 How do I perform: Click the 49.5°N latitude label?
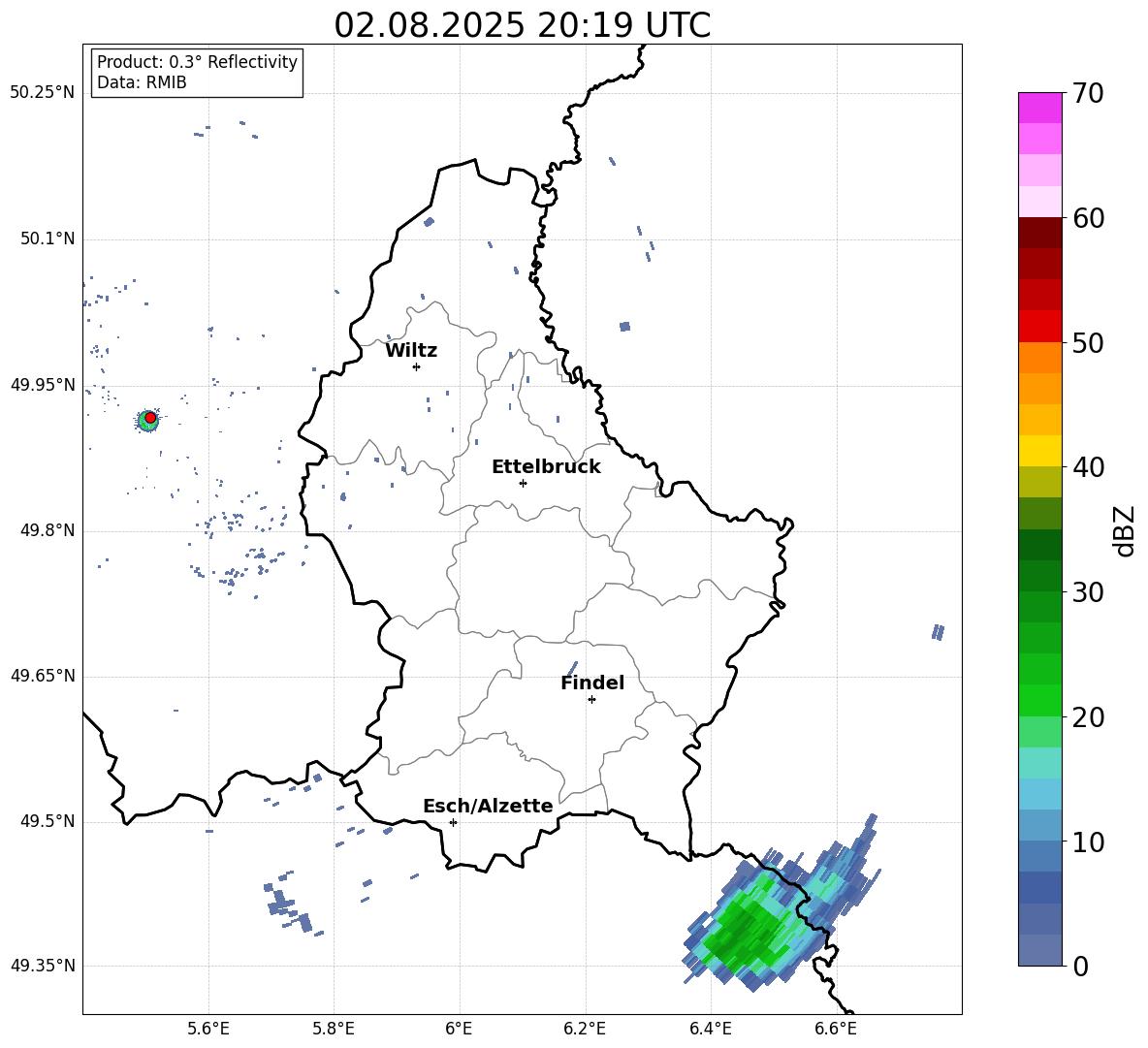(x=48, y=821)
